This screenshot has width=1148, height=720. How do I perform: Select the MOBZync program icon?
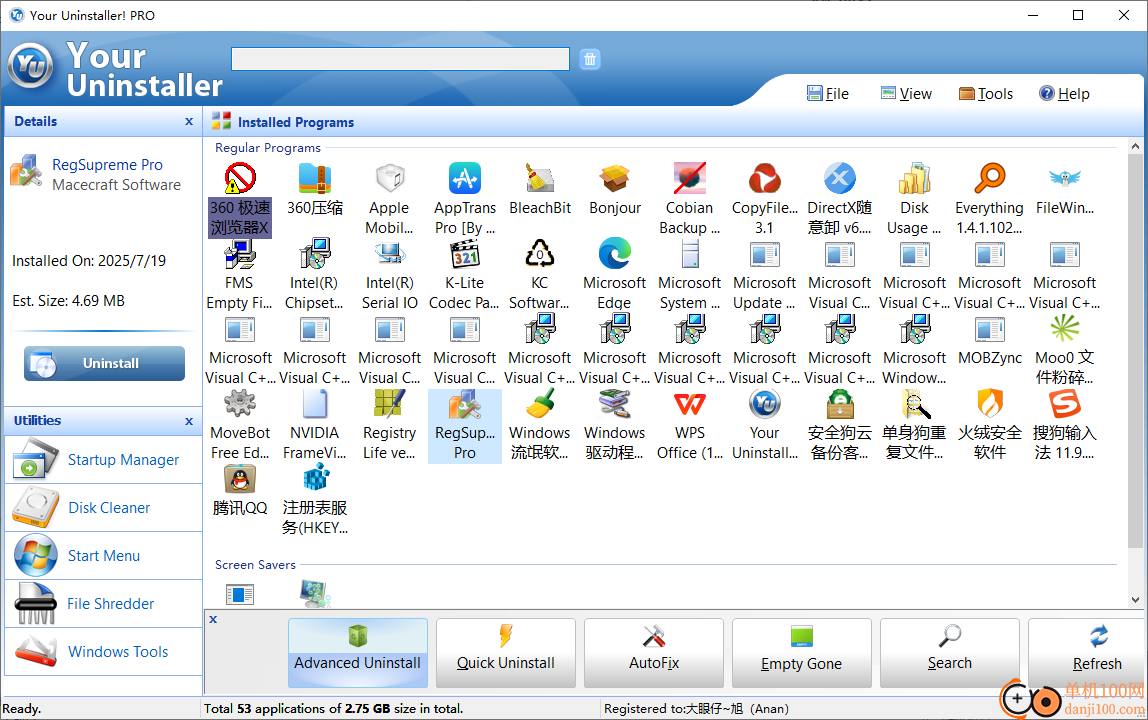[990, 330]
